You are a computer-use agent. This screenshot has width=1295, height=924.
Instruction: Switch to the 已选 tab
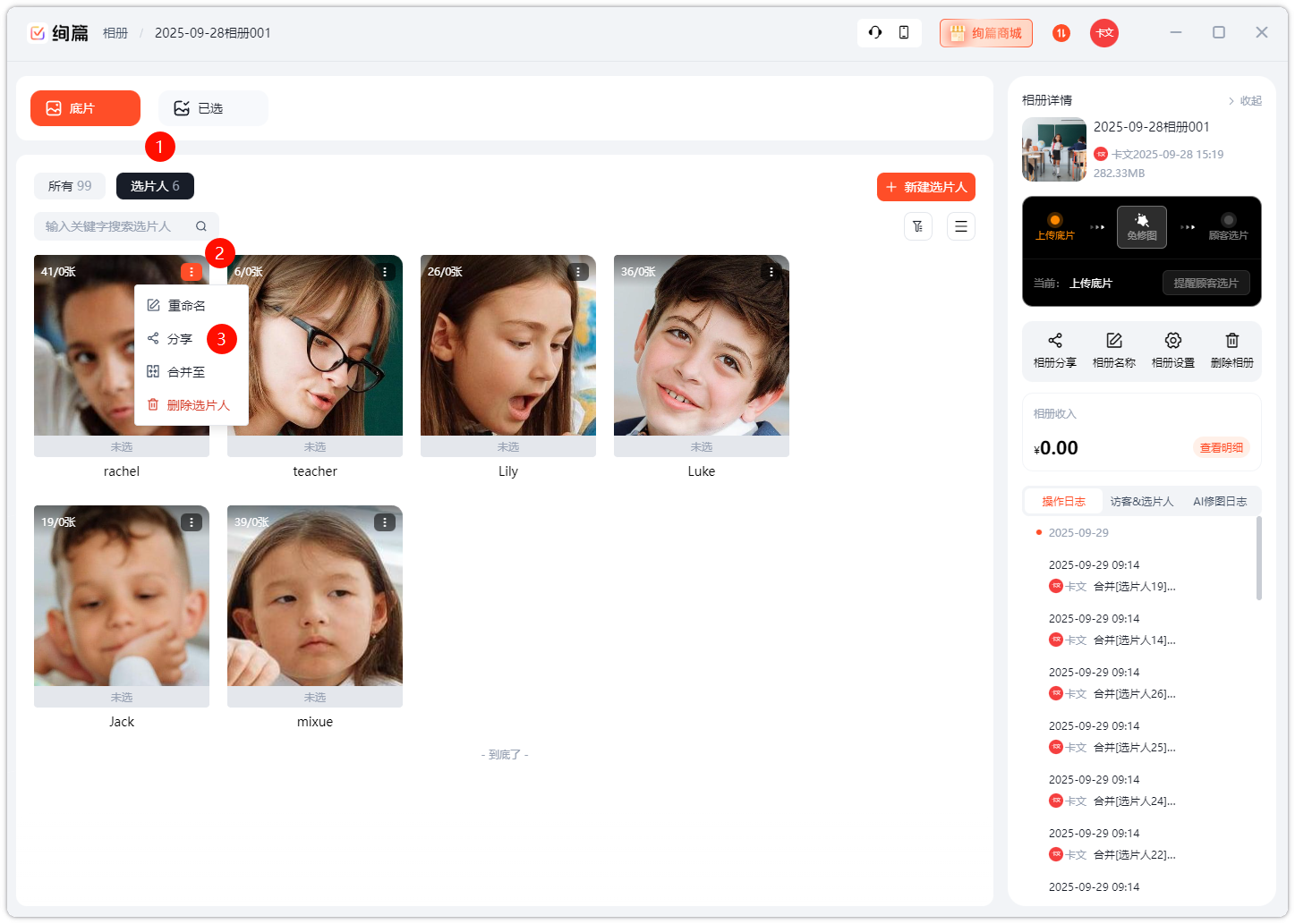point(212,108)
